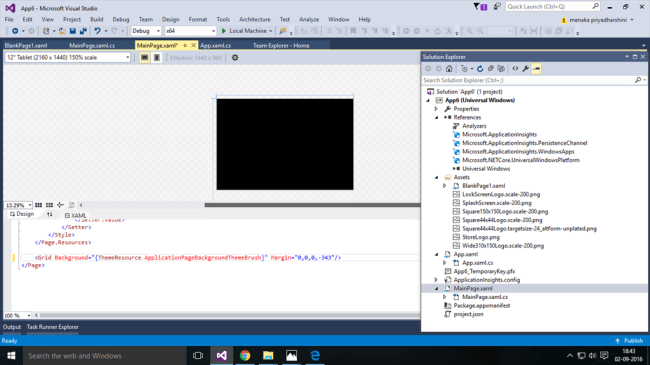Save all files with toolbar icon
Screen dimensions: 650x365
pos(83,31)
